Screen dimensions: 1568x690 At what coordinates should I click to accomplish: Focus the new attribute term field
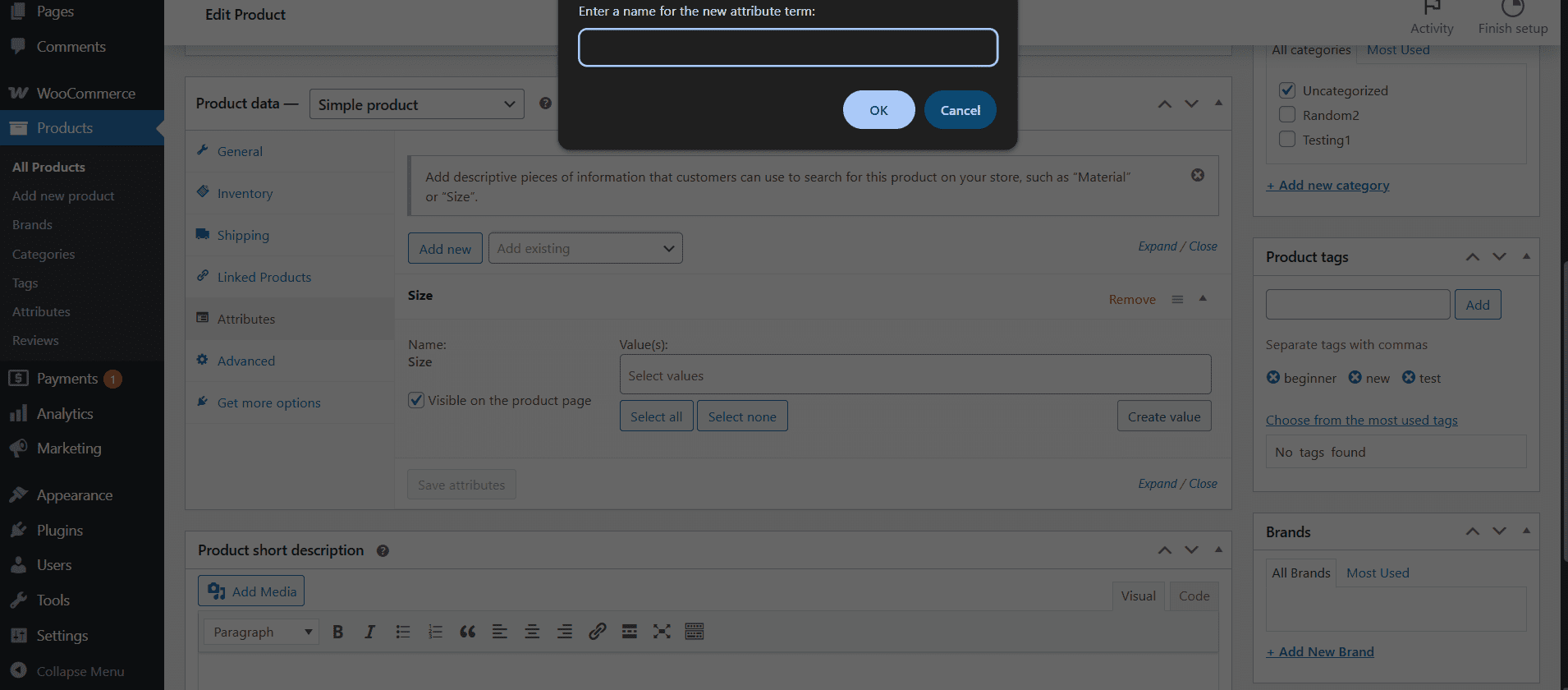788,48
